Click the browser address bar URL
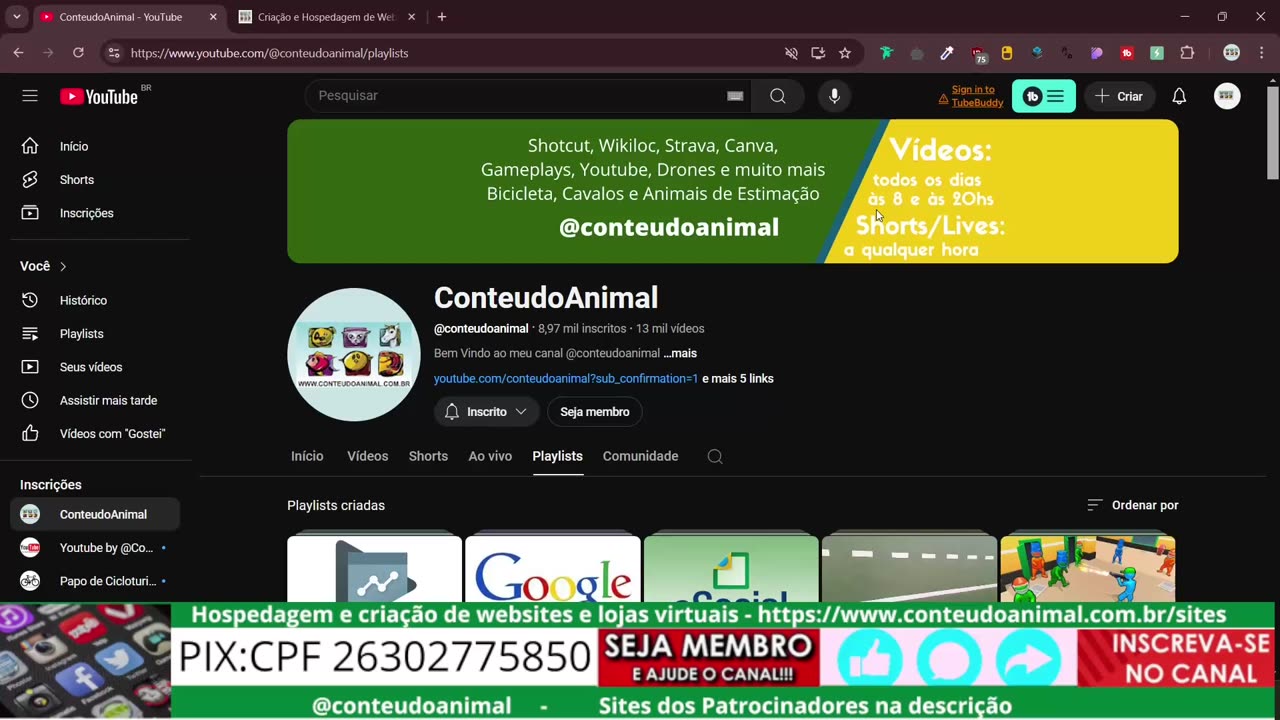Screen dimensions: 1280x720 pyautogui.click(x=270, y=53)
